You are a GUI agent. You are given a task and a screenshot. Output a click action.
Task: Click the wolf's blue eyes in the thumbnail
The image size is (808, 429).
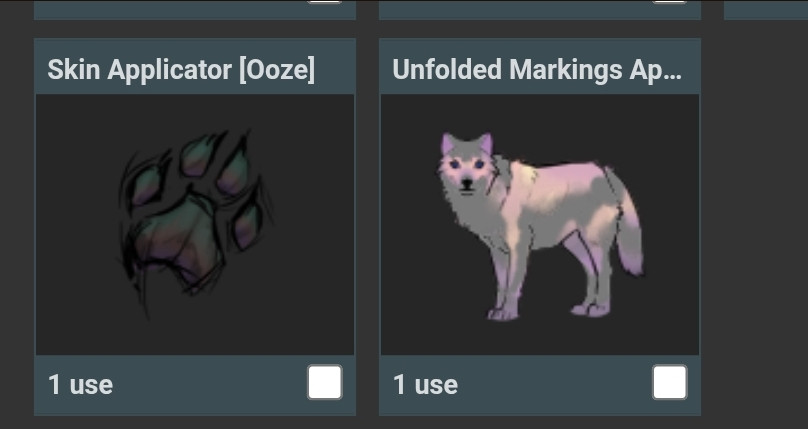click(467, 164)
